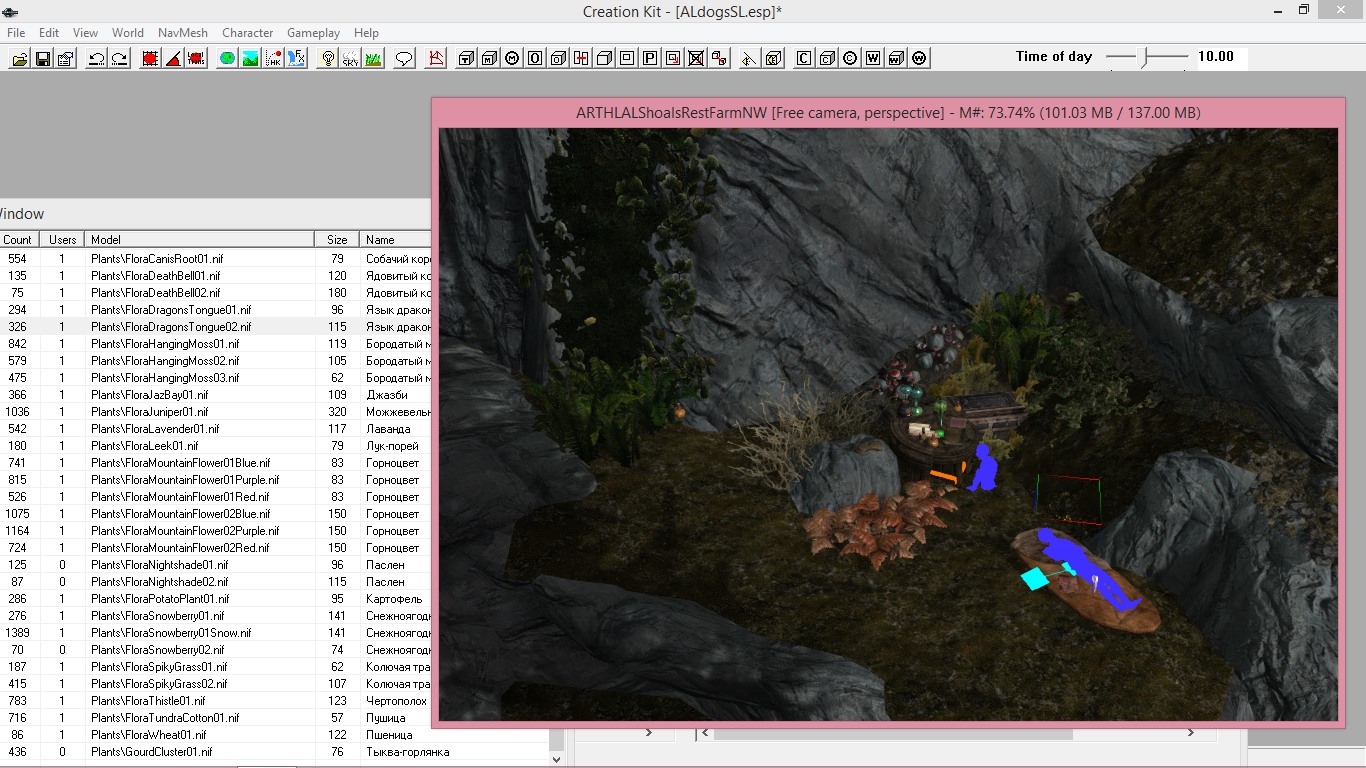The height and width of the screenshot is (768, 1366).
Task: Toggle snap to grid
Action: [150, 59]
